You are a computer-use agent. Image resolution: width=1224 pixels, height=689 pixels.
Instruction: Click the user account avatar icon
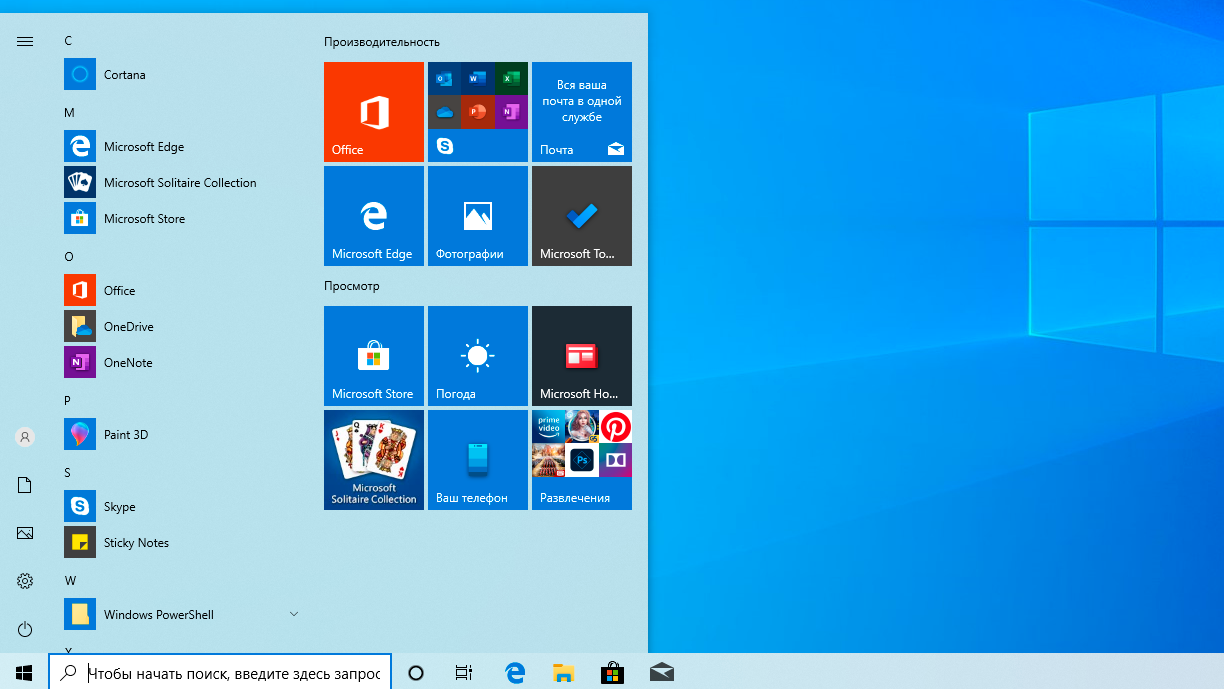(25, 437)
